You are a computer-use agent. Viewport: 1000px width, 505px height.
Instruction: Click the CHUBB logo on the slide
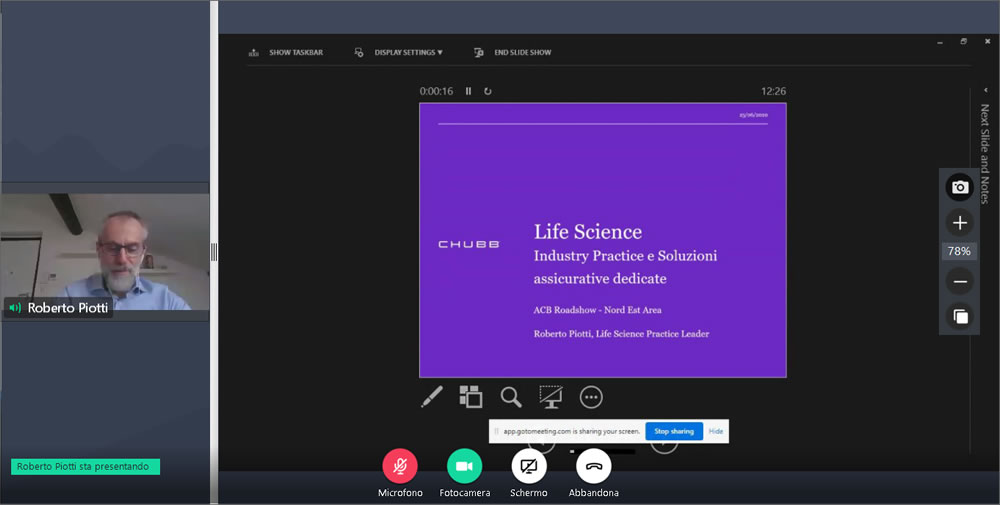[469, 244]
